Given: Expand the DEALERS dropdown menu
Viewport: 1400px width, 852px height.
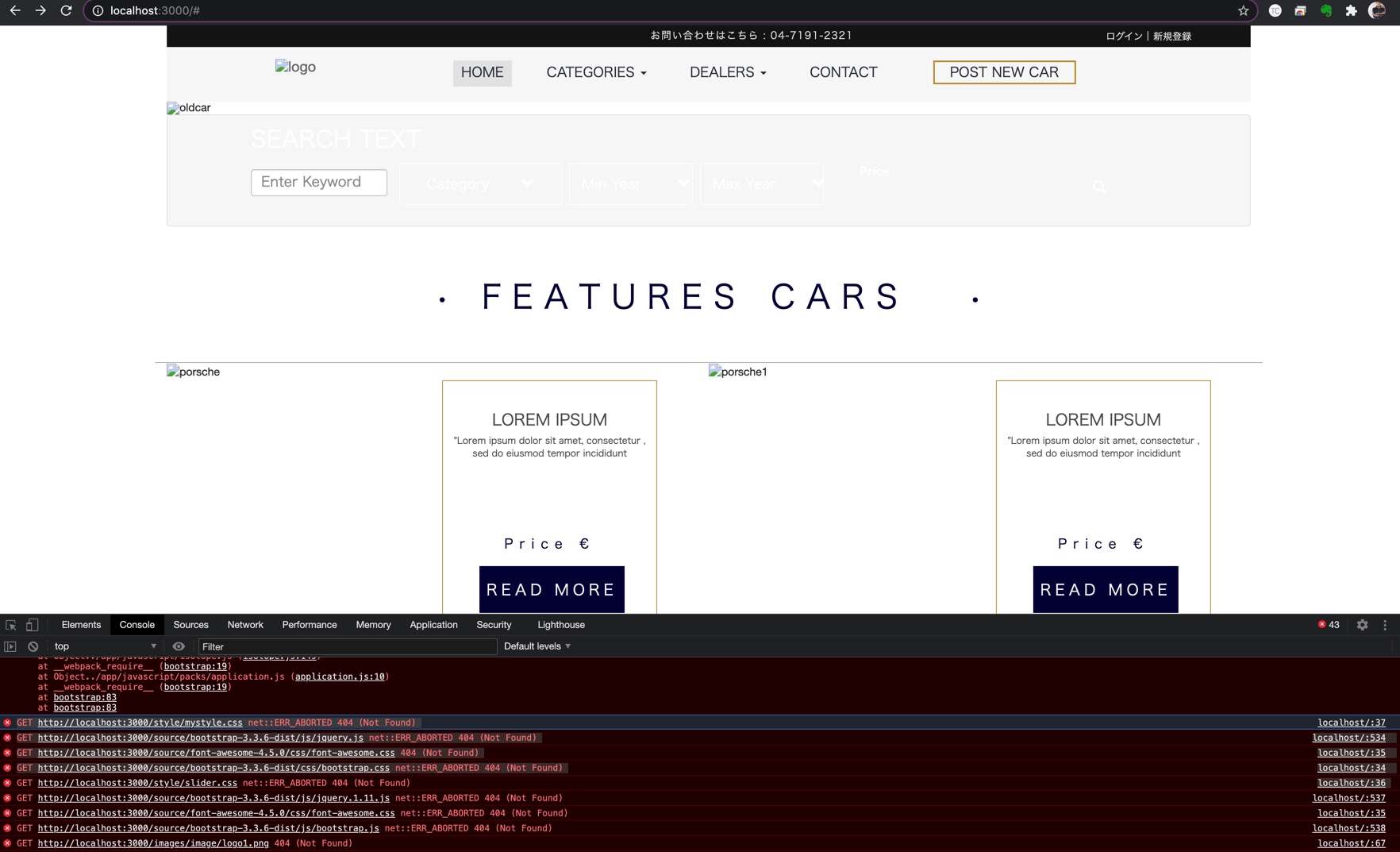Looking at the screenshot, I should [x=728, y=72].
